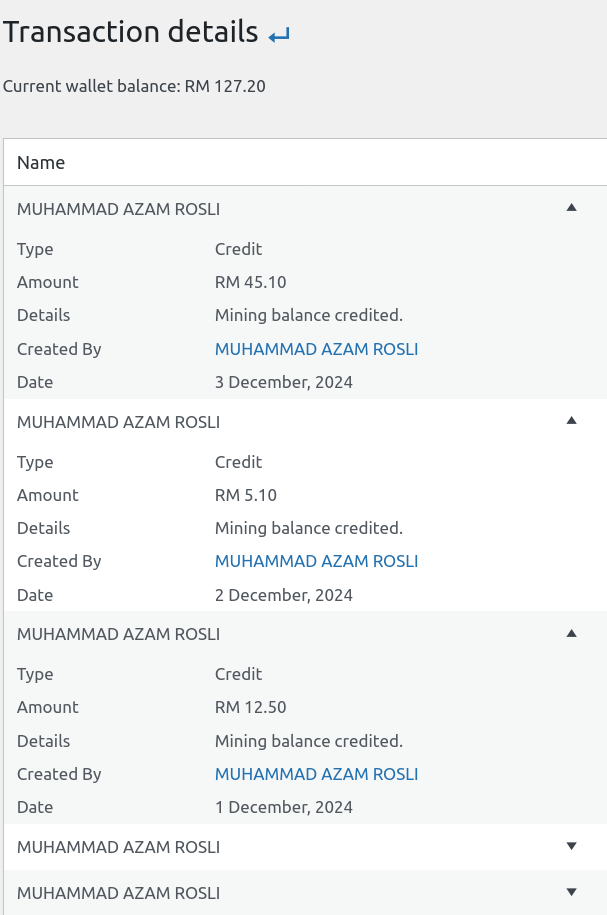Open Created By link in RM 45.10 transaction
Screen dimensions: 607x915
point(316,349)
